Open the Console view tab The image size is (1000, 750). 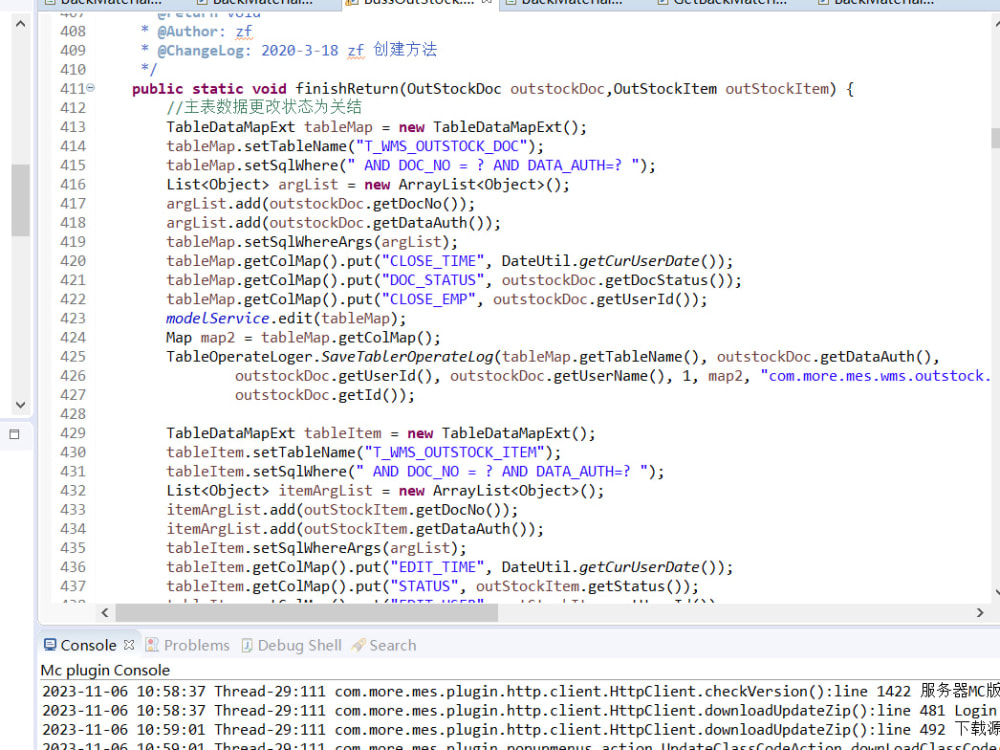coord(88,645)
